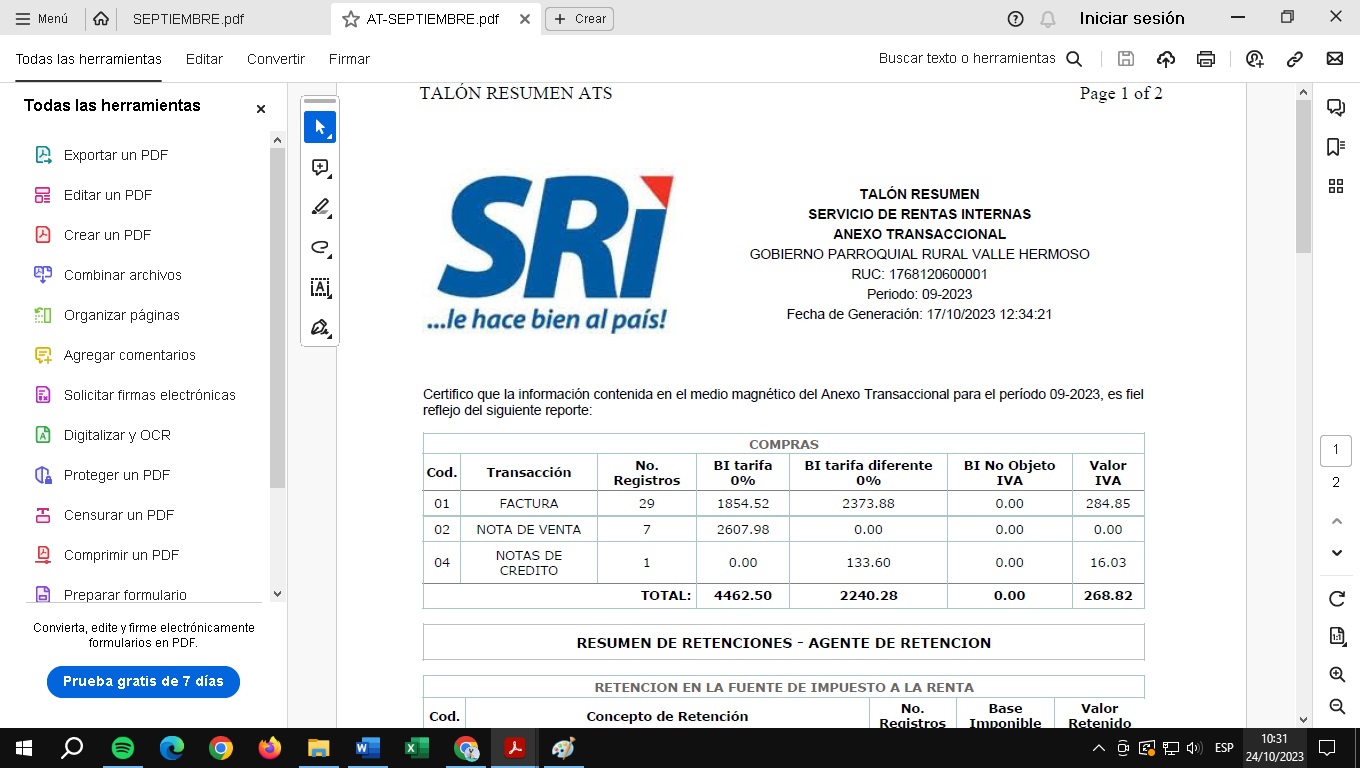
Task: Star the AT-SEPTIEMBRE.pdf tab as favorite
Action: pos(350,19)
